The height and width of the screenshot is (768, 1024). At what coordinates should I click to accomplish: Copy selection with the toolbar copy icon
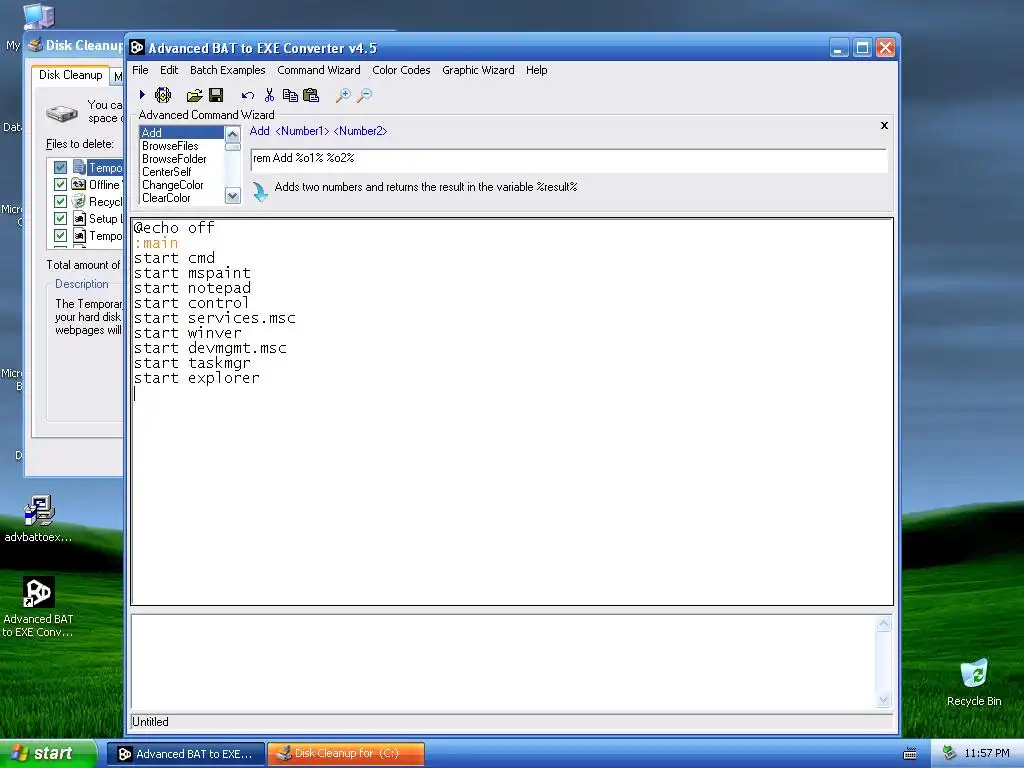pyautogui.click(x=290, y=95)
